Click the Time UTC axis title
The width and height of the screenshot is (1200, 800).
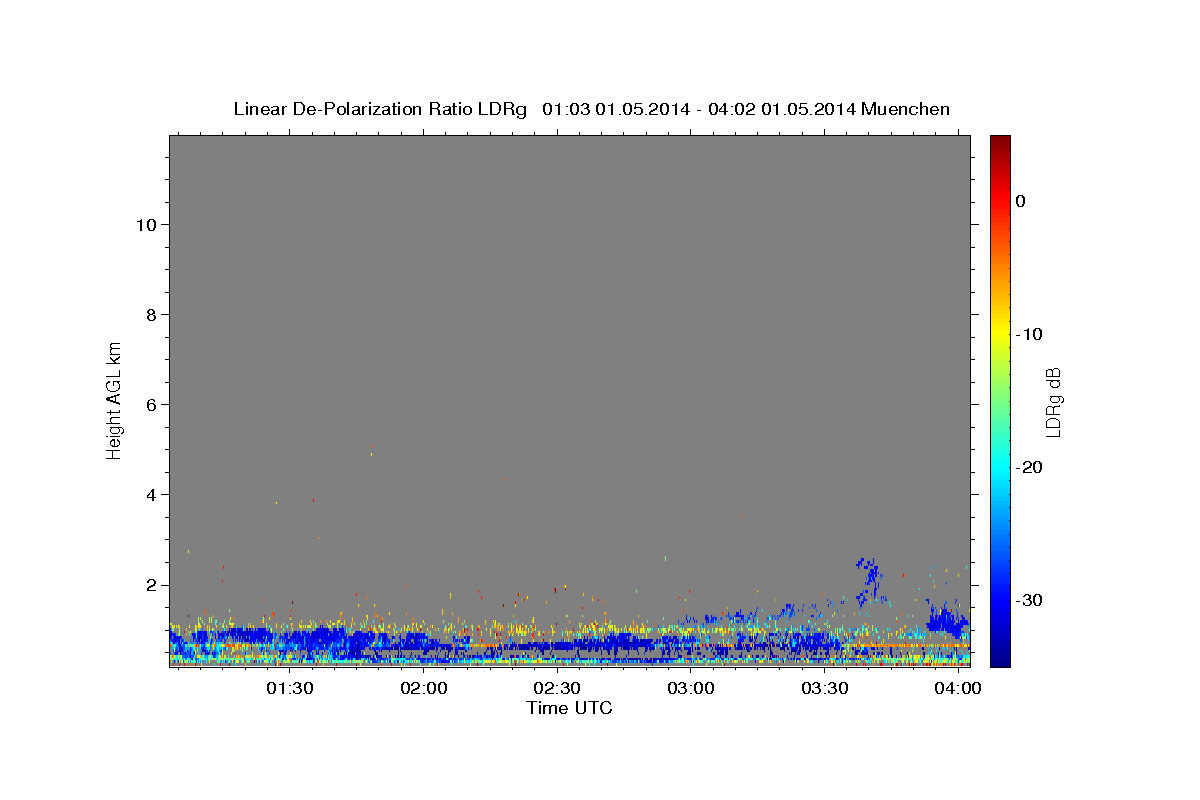coord(569,708)
